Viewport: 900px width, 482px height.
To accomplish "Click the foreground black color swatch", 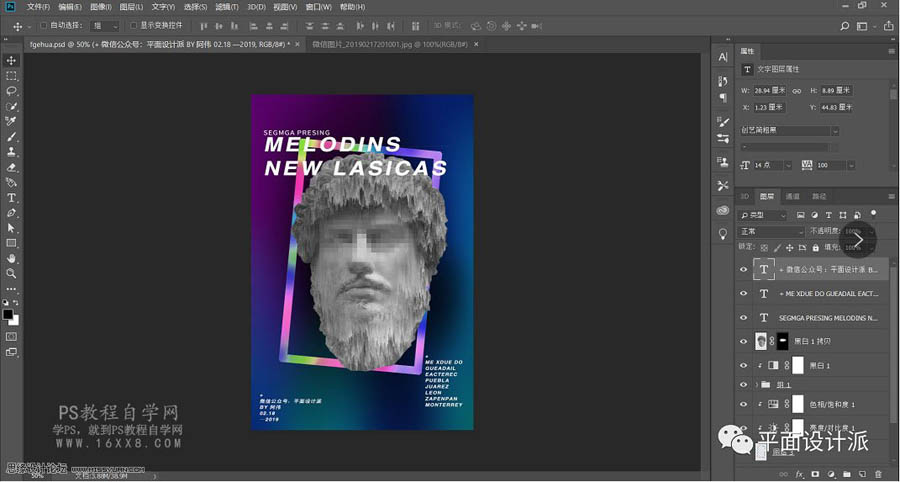I will click(7, 314).
